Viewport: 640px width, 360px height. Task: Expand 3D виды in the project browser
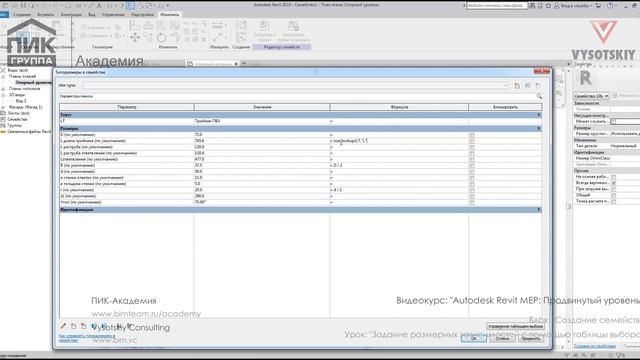pyautogui.click(x=4, y=95)
